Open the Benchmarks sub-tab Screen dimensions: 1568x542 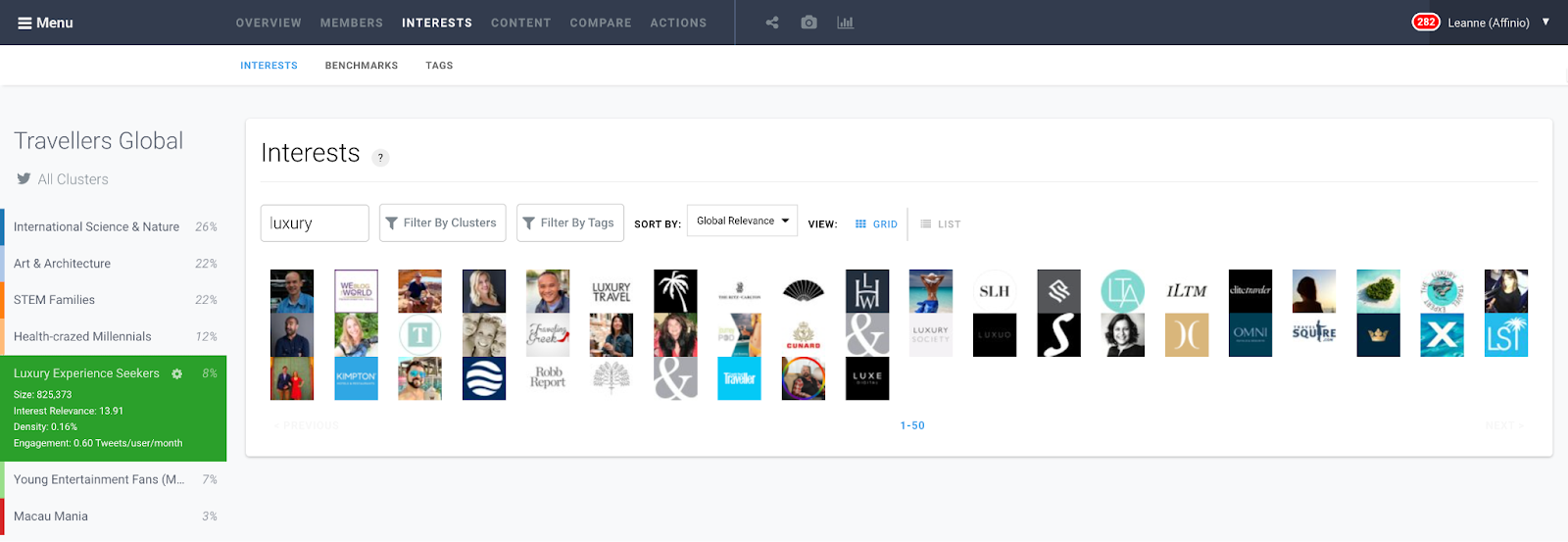(362, 66)
